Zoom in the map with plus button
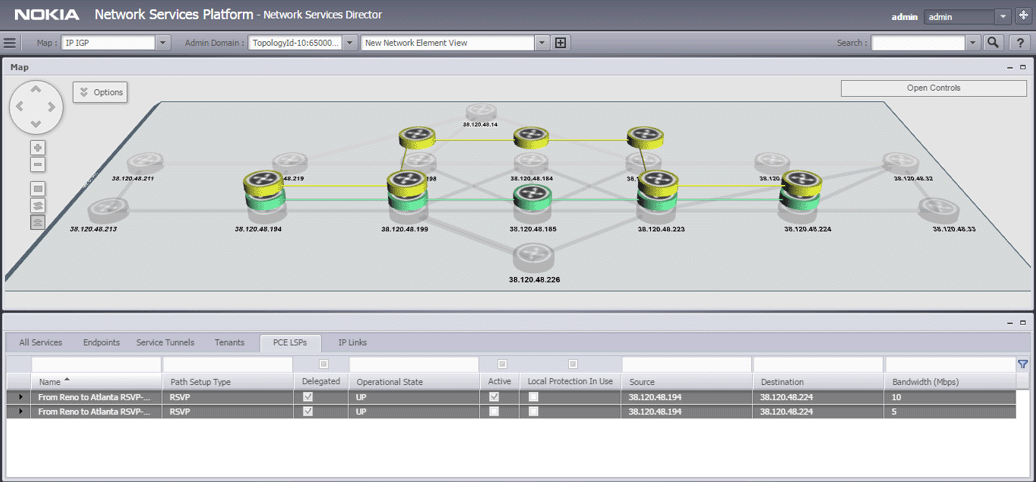This screenshot has height=482, width=1036. click(38, 148)
